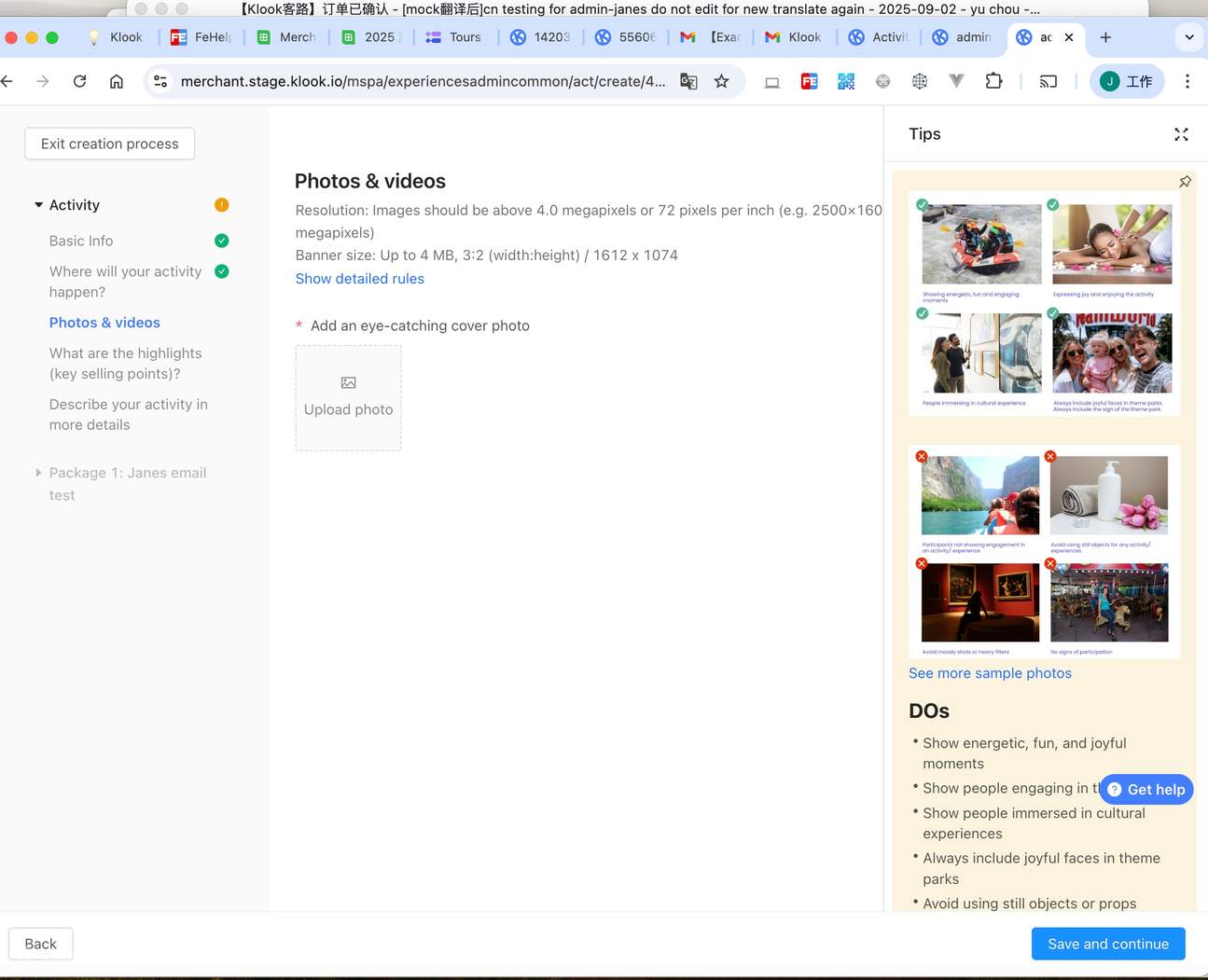Screen dimensions: 1208x980
Task: Click the Upload photo area
Action: pos(348,398)
